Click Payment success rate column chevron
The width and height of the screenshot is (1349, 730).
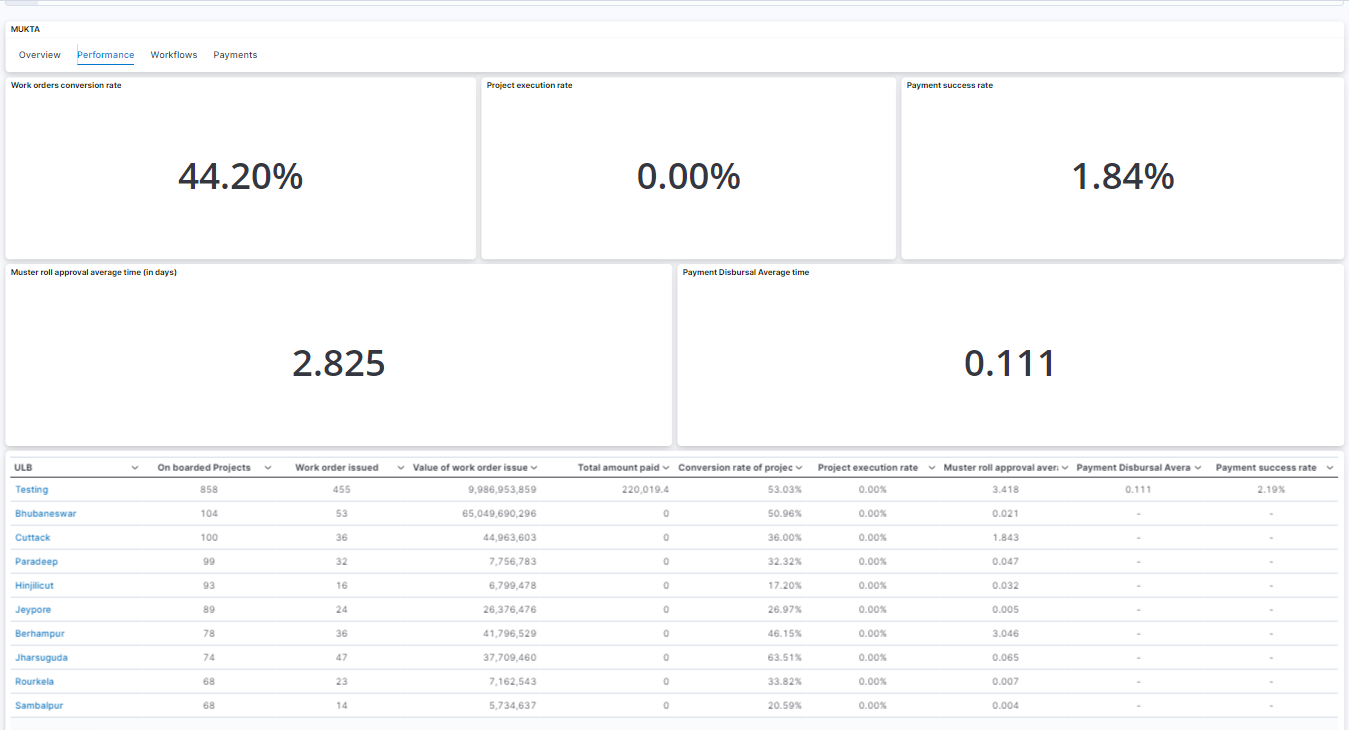click(x=1329, y=468)
